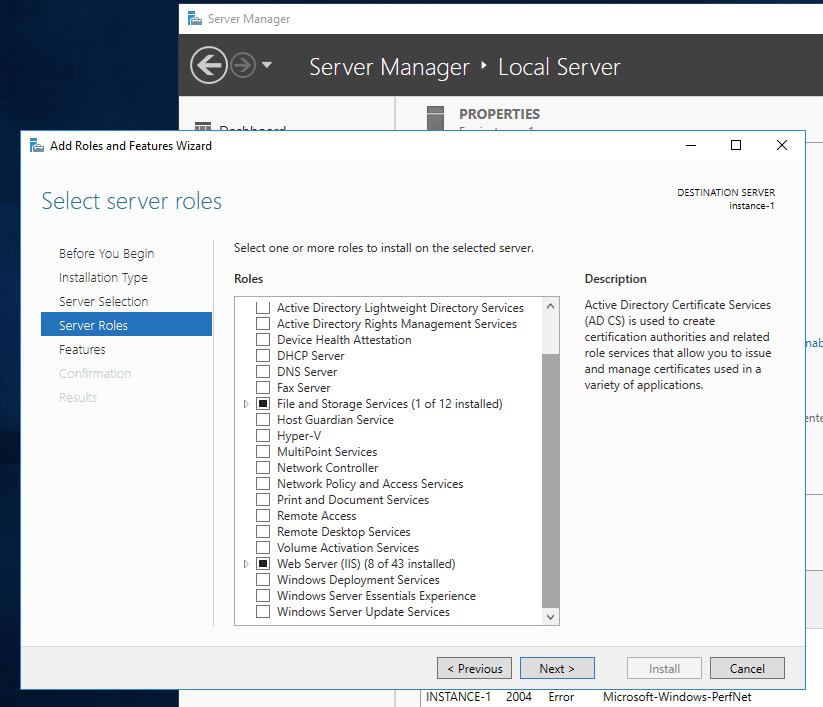Jump to the Features step
Screen dimensions: 823x707
pos(82,350)
